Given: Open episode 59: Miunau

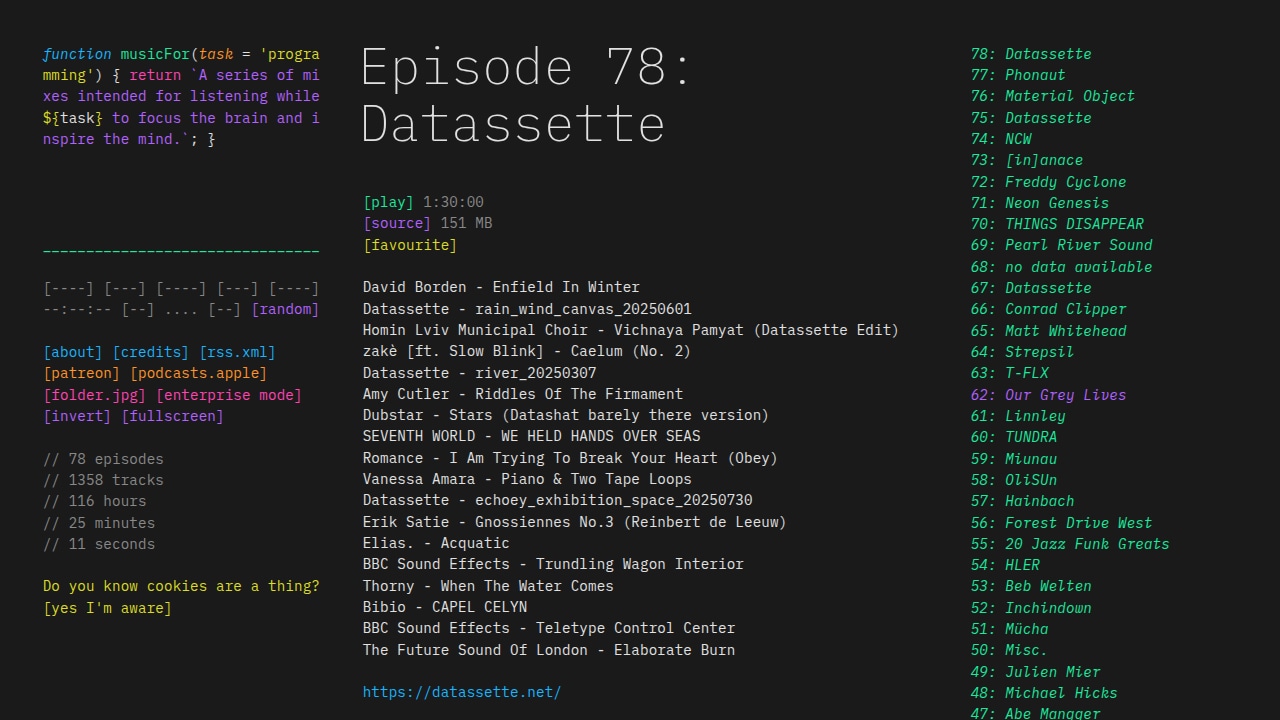Looking at the screenshot, I should click(1013, 459).
